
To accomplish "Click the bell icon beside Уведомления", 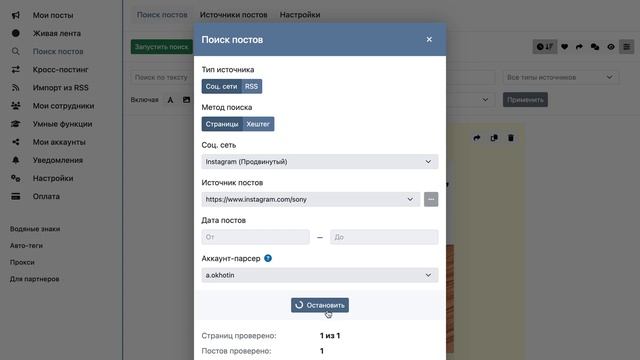I will tap(16, 160).
